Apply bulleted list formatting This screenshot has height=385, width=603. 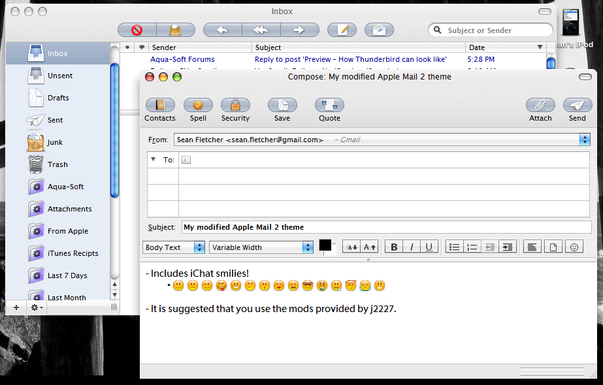pyautogui.click(x=454, y=247)
